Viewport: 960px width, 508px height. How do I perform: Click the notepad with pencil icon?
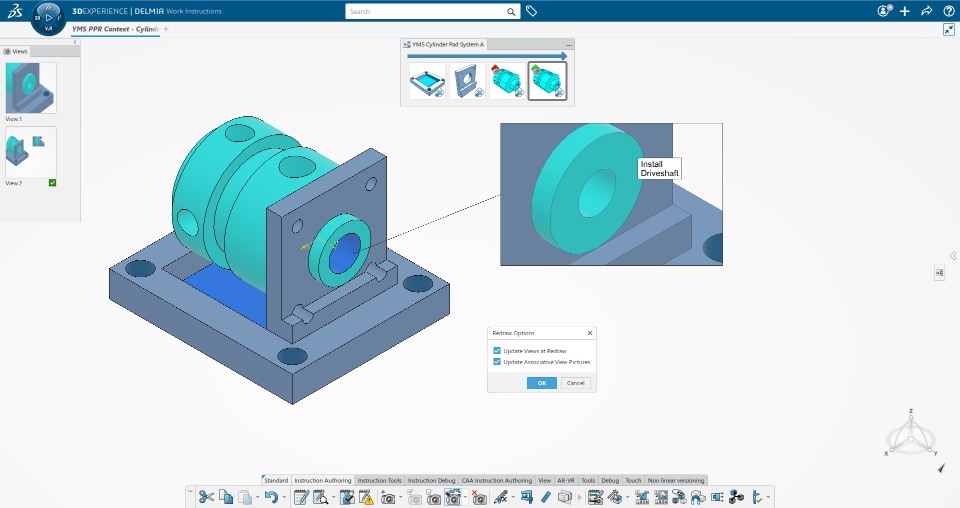coord(301,497)
